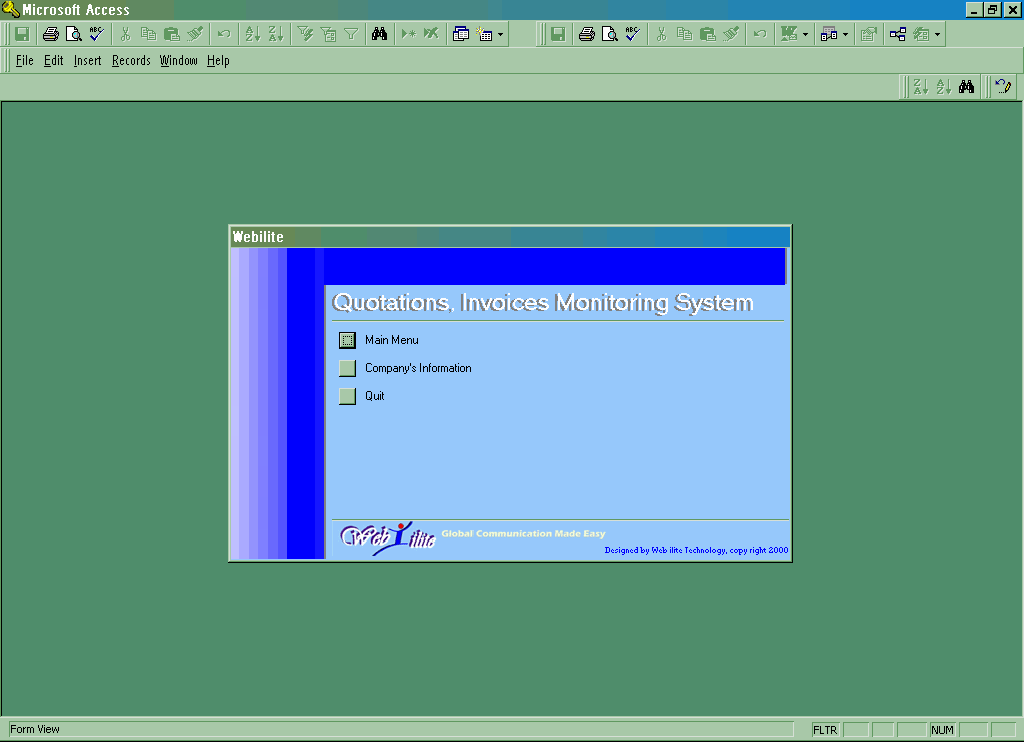Click the FLTR status bar indicator
The image size is (1024, 742).
(825, 730)
